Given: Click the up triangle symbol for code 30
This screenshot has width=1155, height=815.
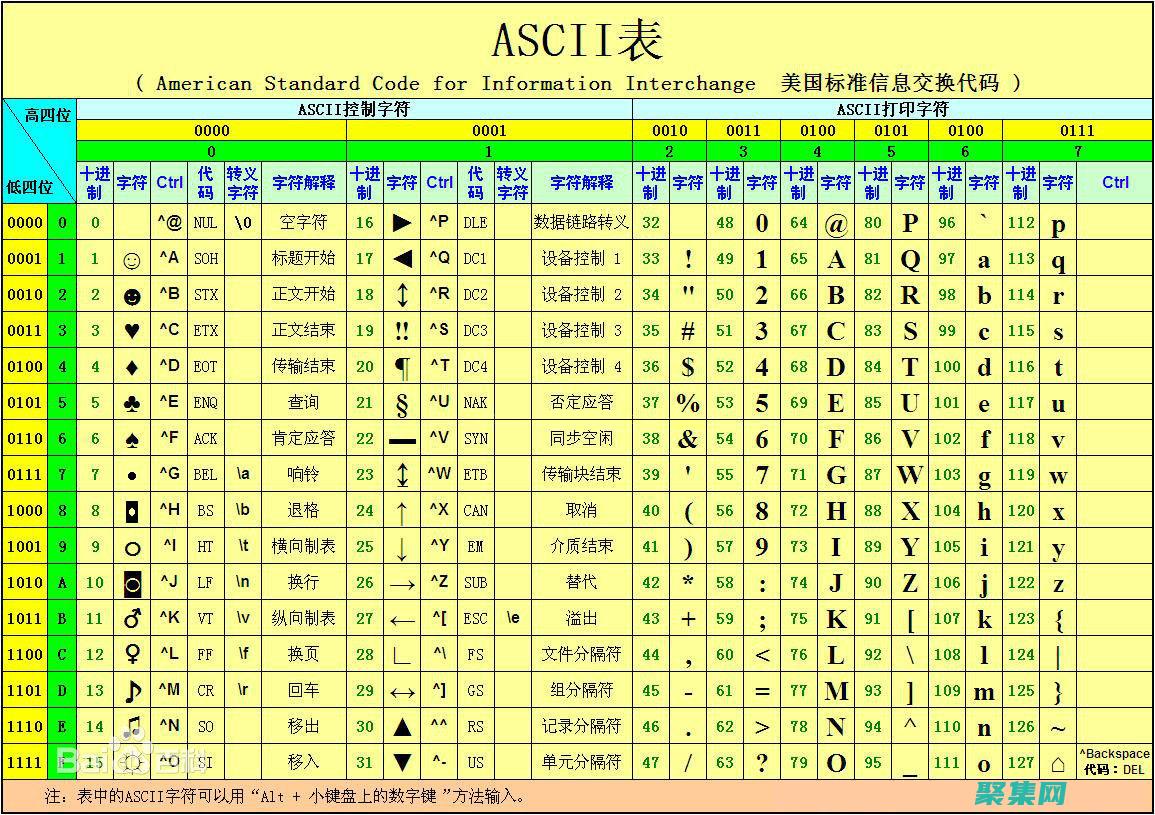Looking at the screenshot, I should click(x=401, y=727).
